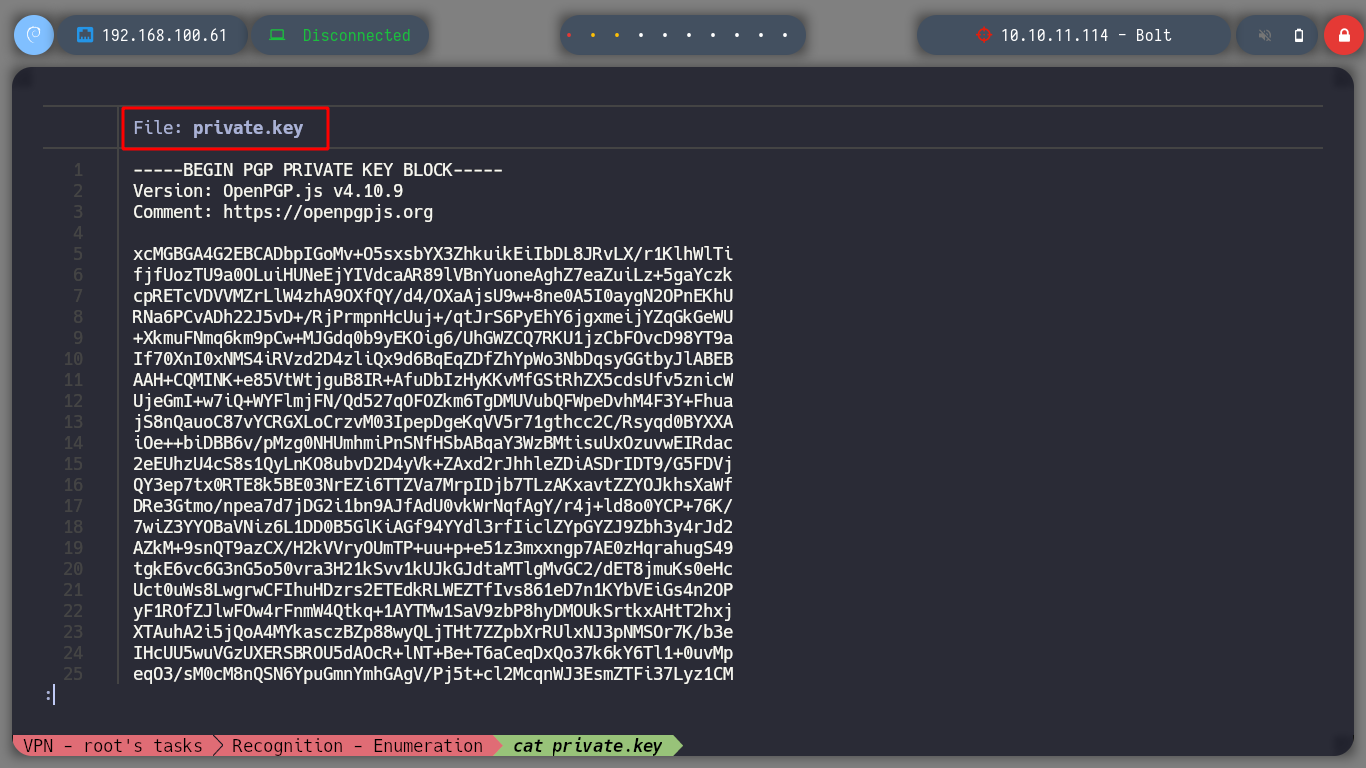Click key line starting 7wiZ3YYOBaVNiz6L
Screen dimensions: 1366x768
[x=433, y=527]
